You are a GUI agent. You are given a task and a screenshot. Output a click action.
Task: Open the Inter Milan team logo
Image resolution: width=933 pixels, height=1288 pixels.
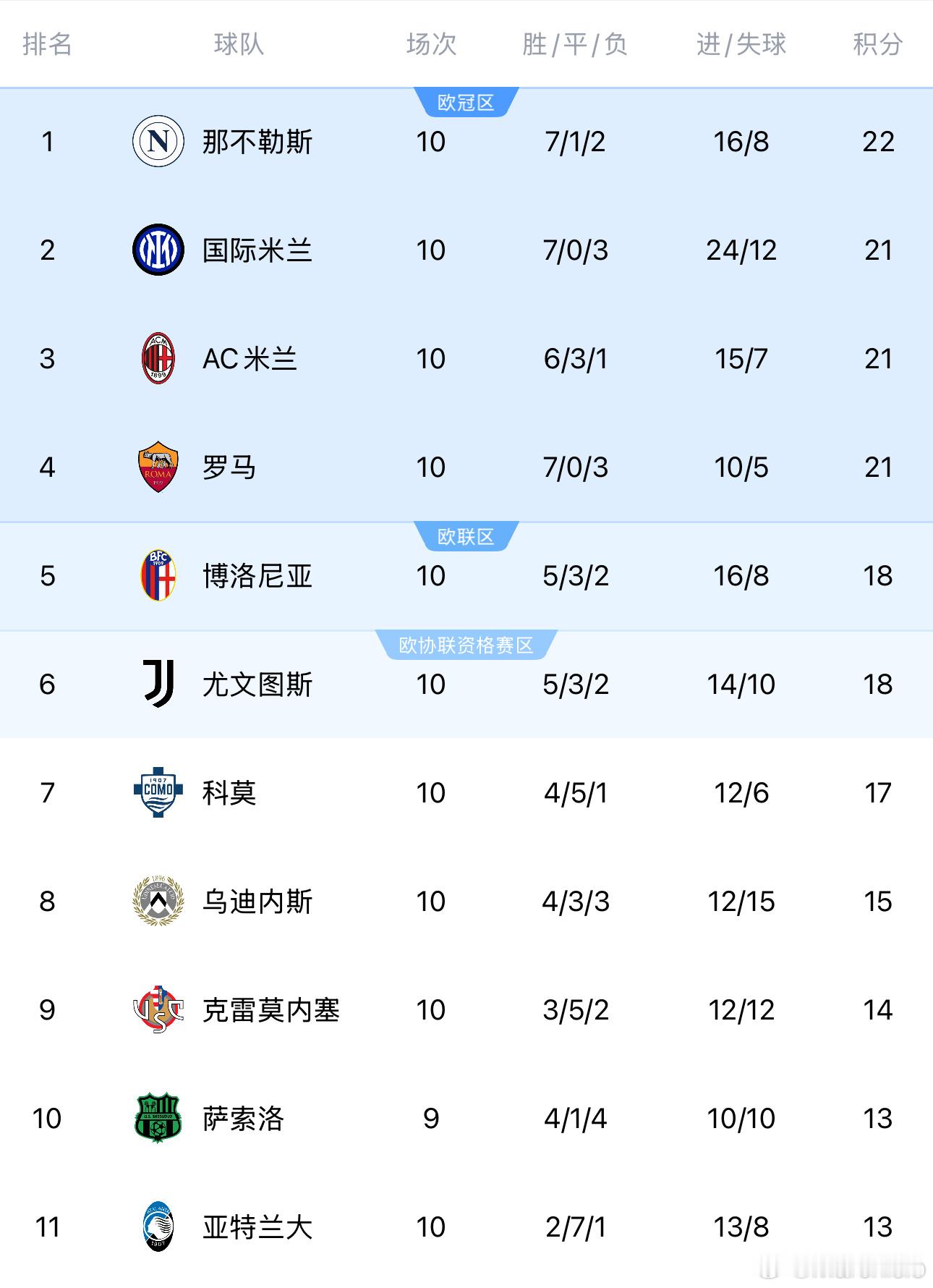(158, 250)
